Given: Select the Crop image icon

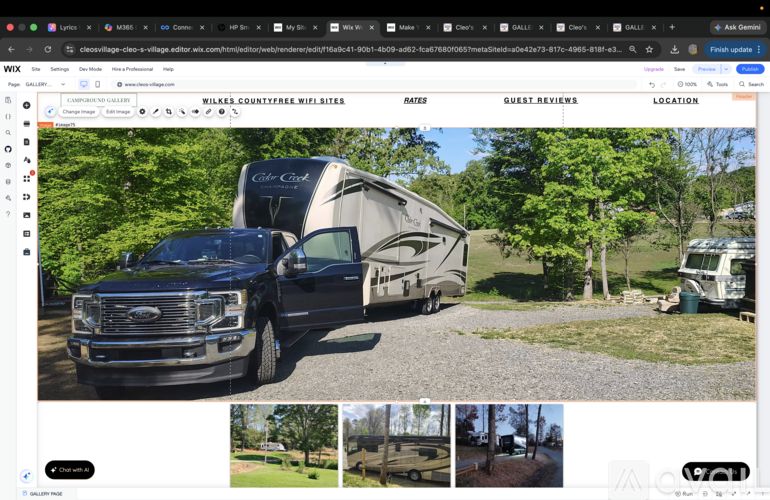Looking at the screenshot, I should (x=169, y=111).
